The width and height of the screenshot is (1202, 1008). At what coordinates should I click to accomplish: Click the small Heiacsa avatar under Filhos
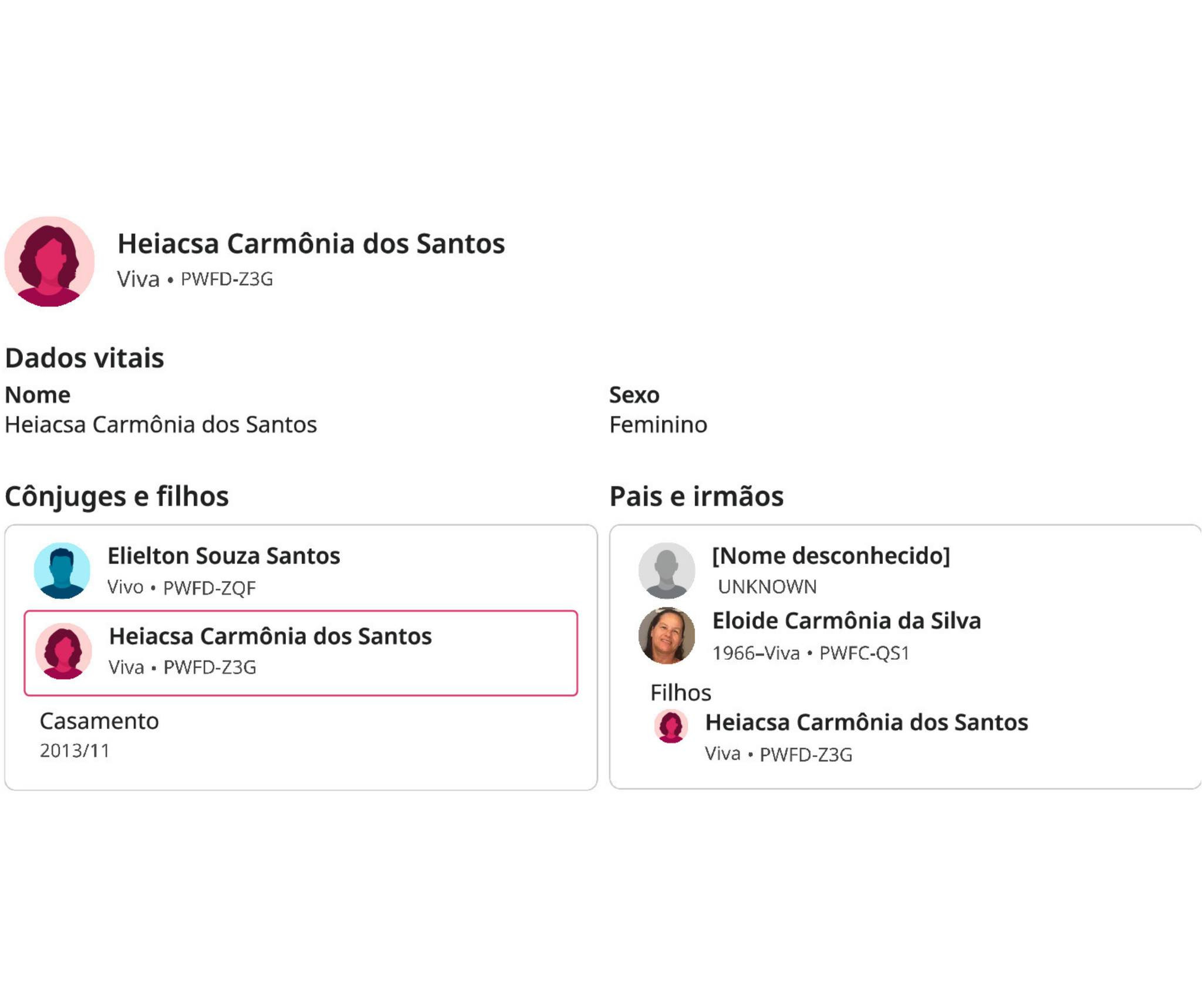tap(671, 726)
